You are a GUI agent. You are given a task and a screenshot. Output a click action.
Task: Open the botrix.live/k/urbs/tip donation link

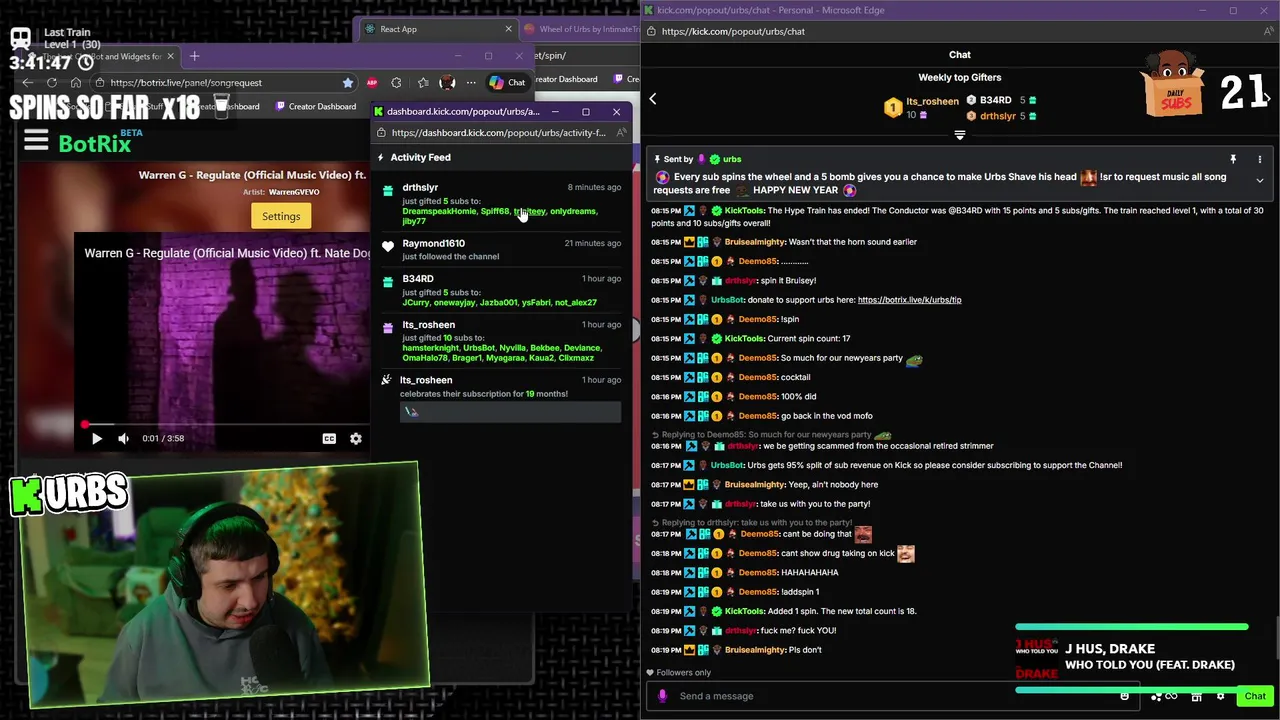coord(909,300)
